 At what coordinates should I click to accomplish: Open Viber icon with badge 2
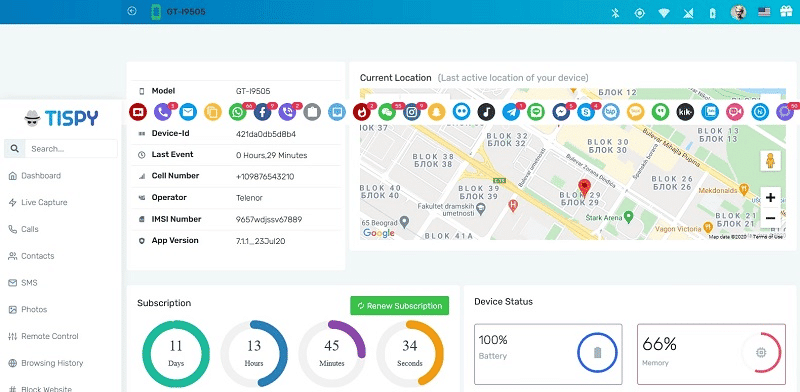pos(287,112)
